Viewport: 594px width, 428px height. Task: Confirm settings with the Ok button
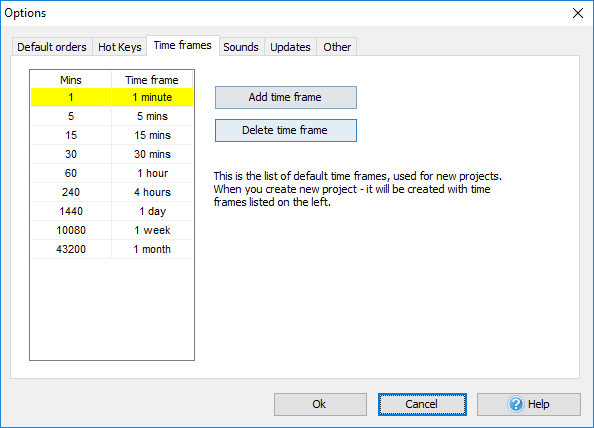point(320,404)
